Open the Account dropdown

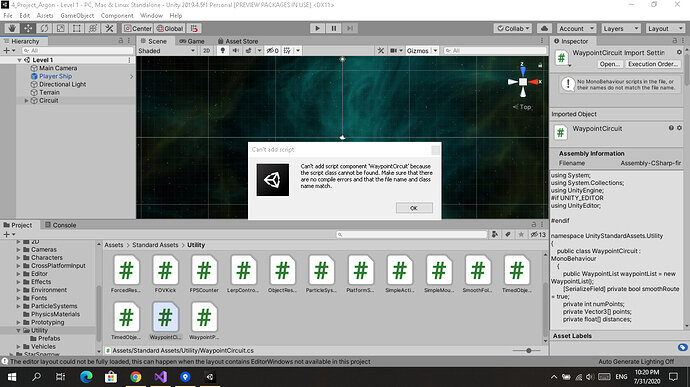click(576, 28)
